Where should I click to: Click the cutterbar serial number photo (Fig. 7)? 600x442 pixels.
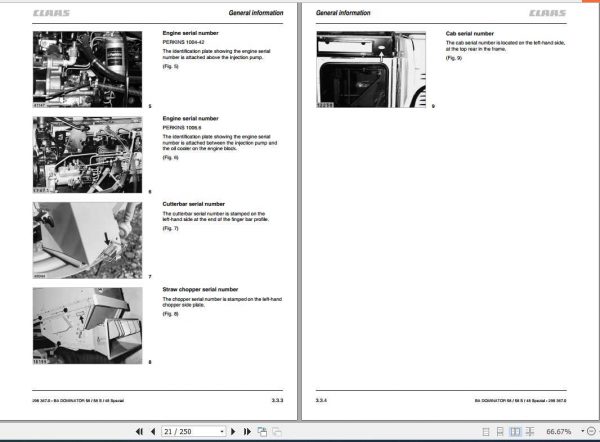pyautogui.click(x=87, y=240)
